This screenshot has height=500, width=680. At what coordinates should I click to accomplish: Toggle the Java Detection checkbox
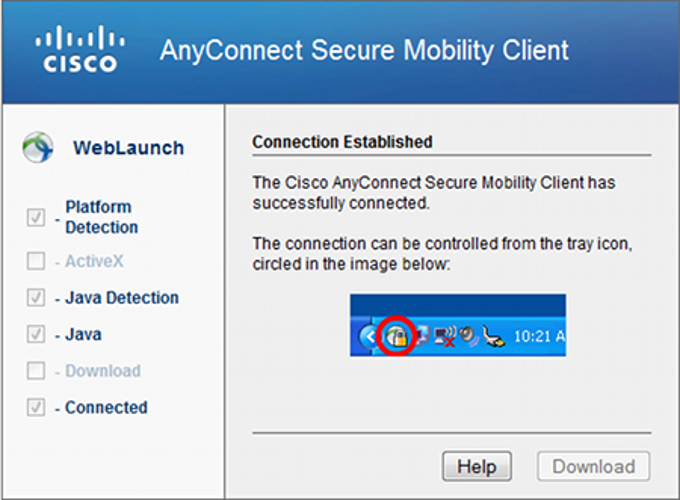coord(36,298)
